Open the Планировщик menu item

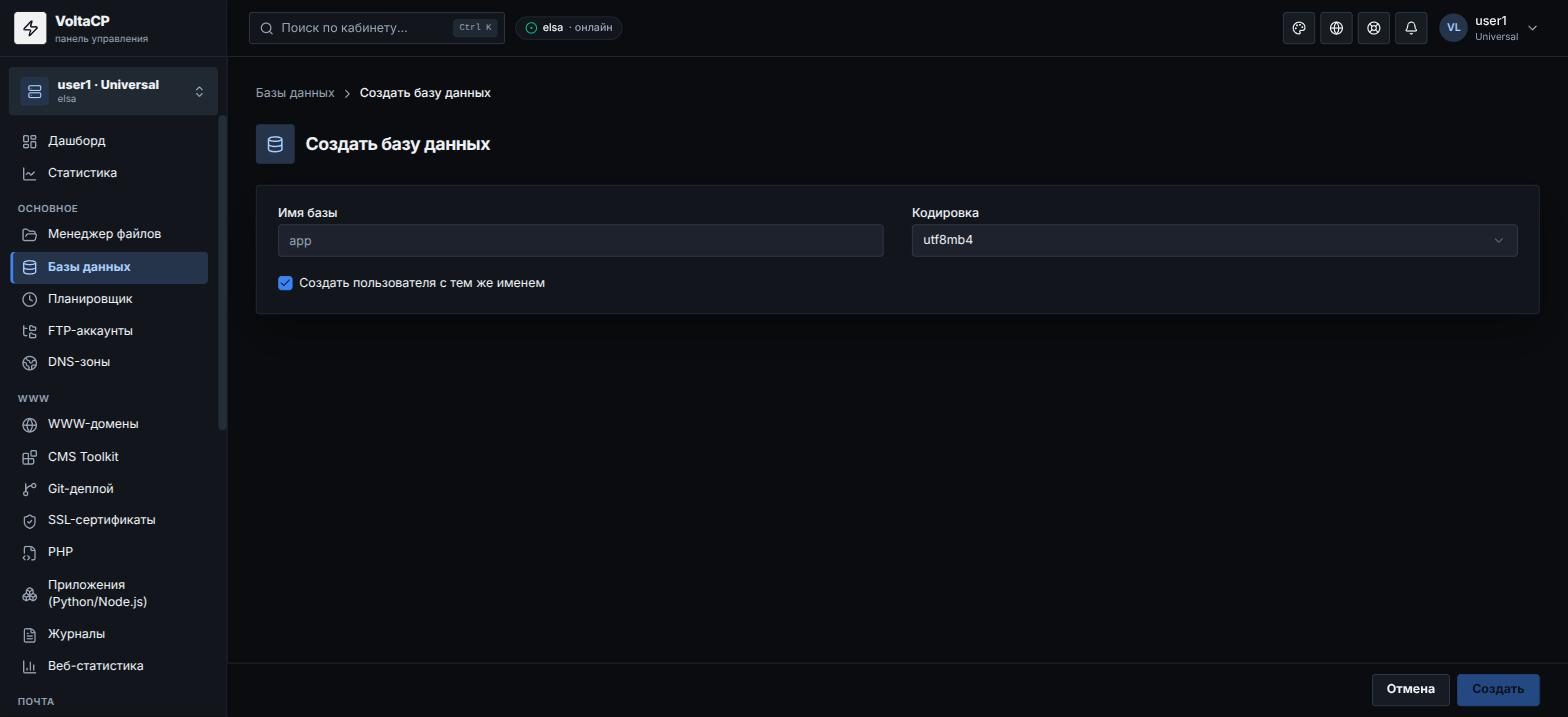point(109,299)
